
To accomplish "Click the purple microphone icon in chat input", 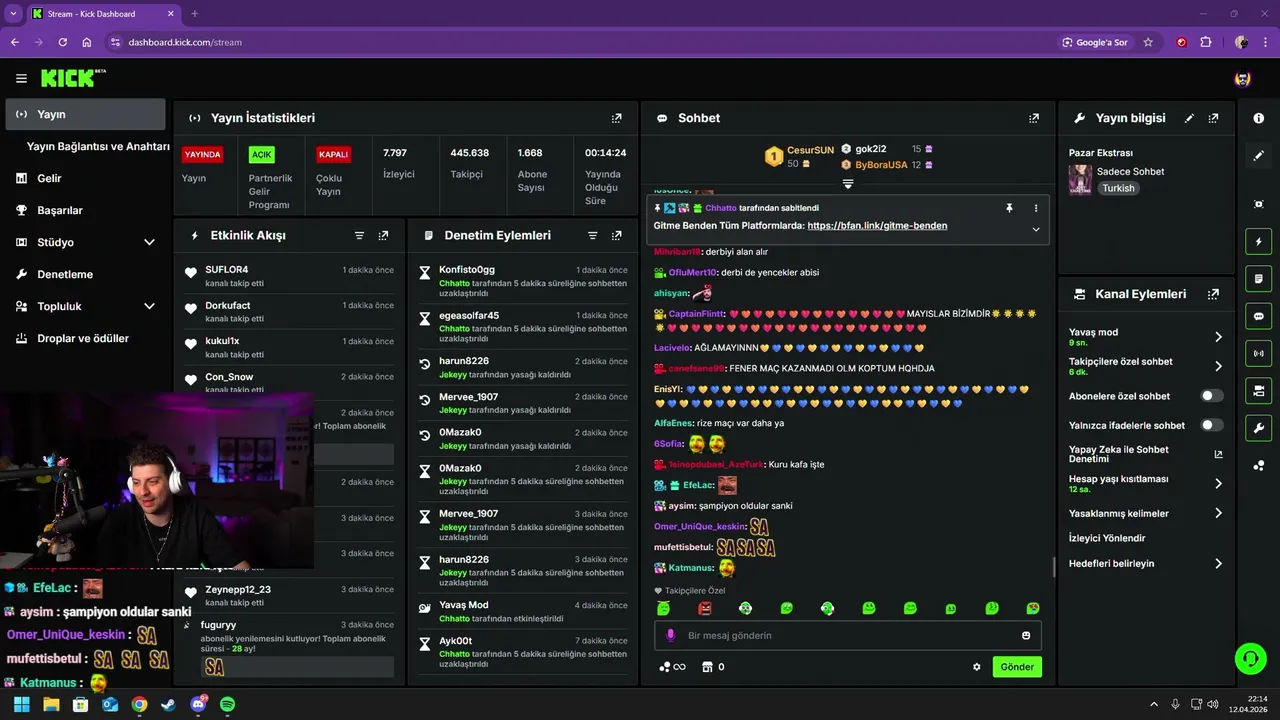I will point(670,635).
